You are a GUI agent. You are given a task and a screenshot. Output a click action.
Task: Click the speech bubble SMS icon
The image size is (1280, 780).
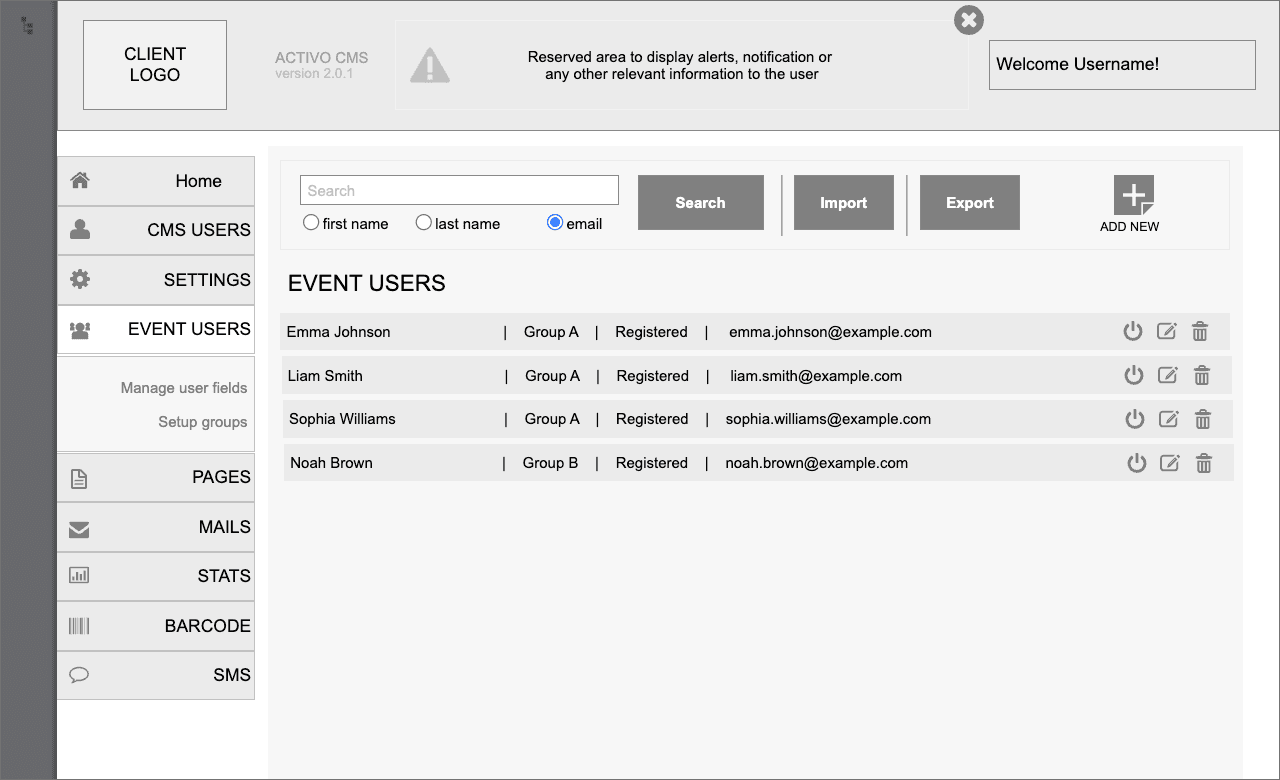(x=79, y=675)
